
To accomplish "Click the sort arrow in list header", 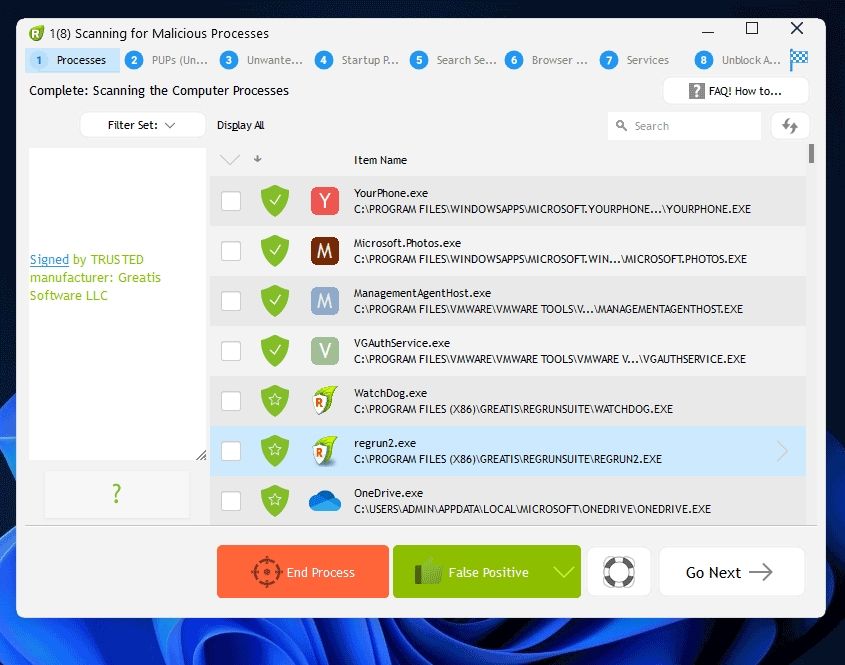I will pos(258,159).
